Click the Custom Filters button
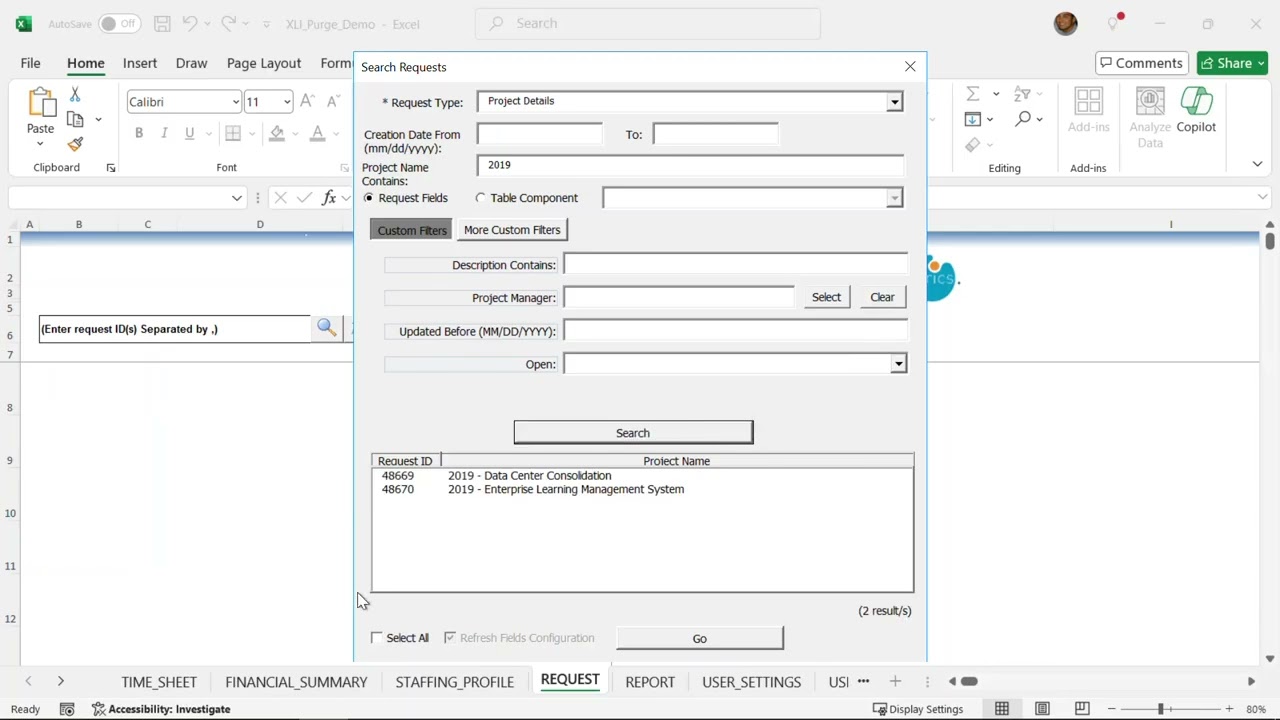 tap(411, 230)
